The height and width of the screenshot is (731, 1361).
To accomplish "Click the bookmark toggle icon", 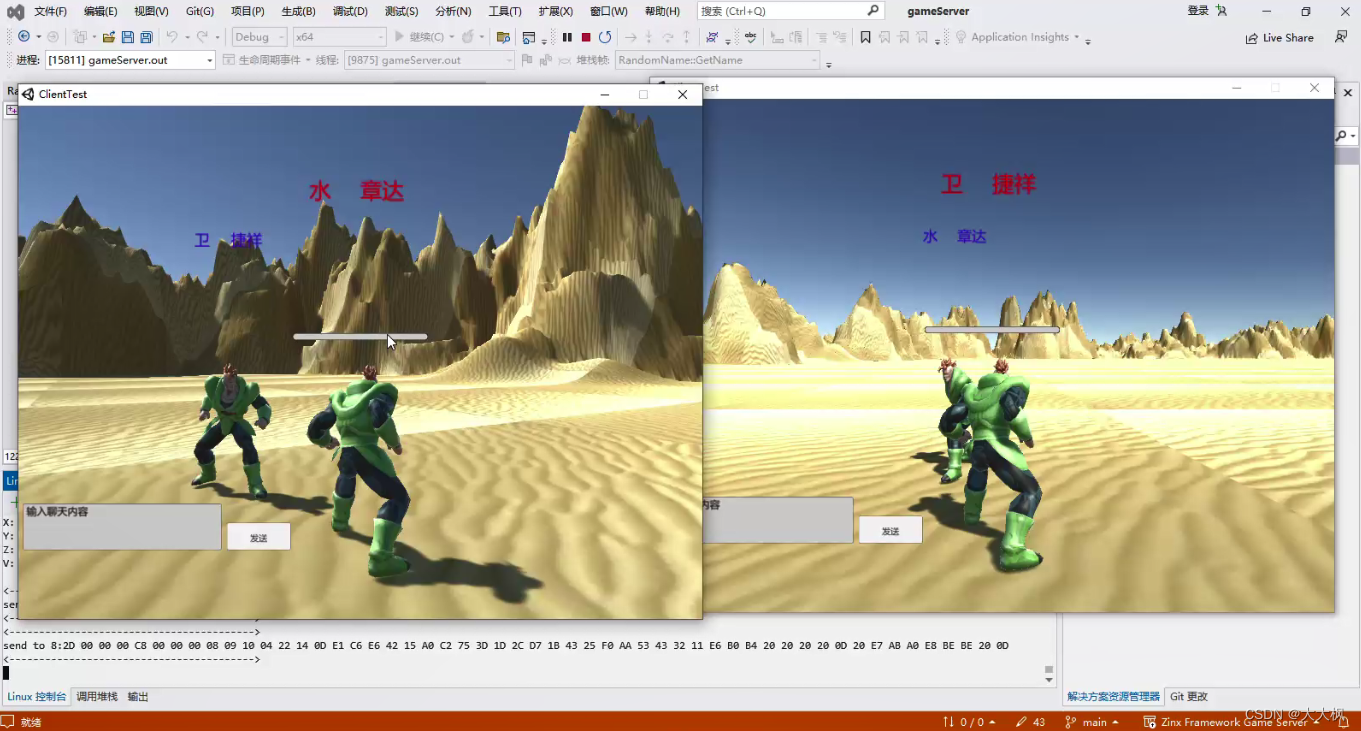I will 865,37.
